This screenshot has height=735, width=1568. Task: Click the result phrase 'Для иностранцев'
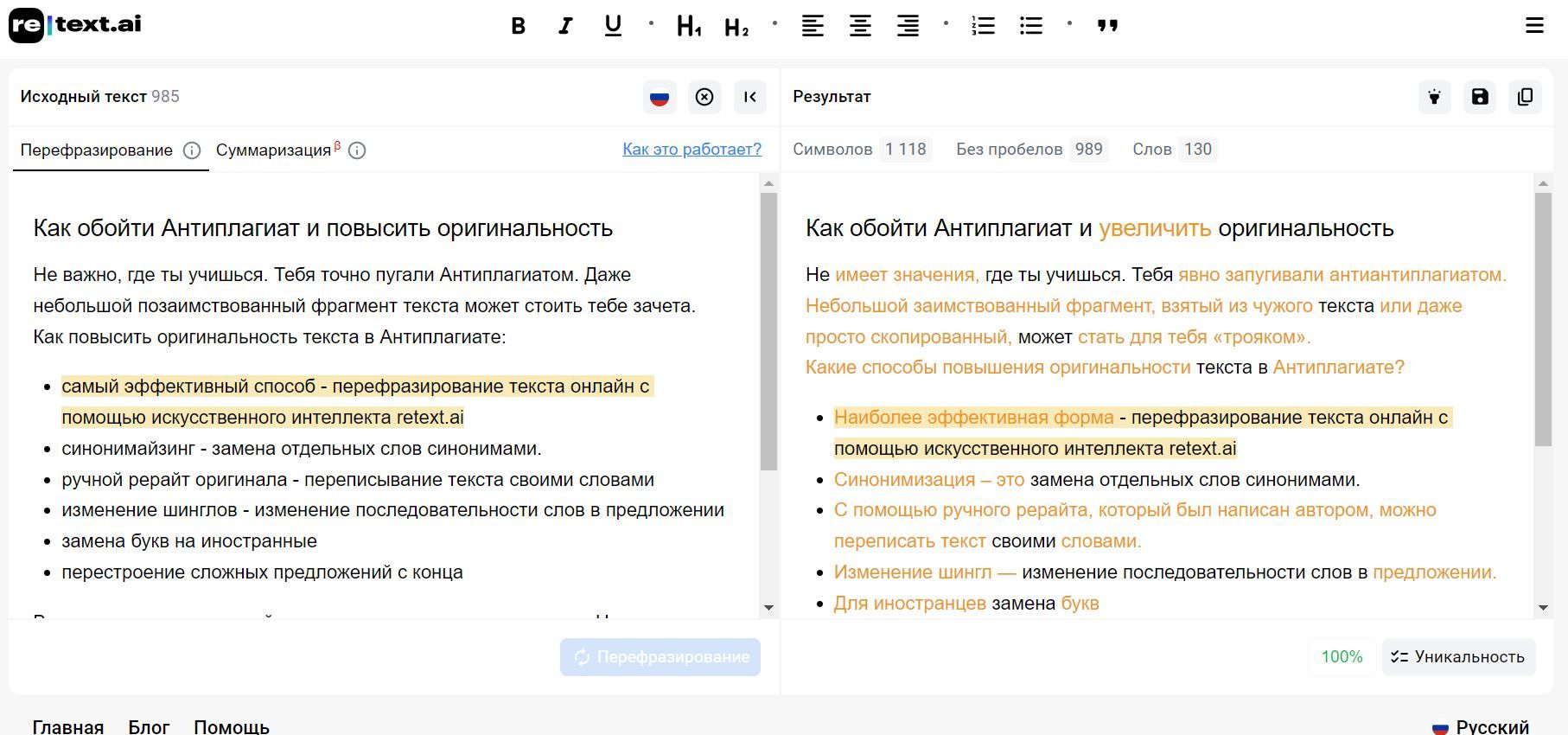tap(910, 604)
